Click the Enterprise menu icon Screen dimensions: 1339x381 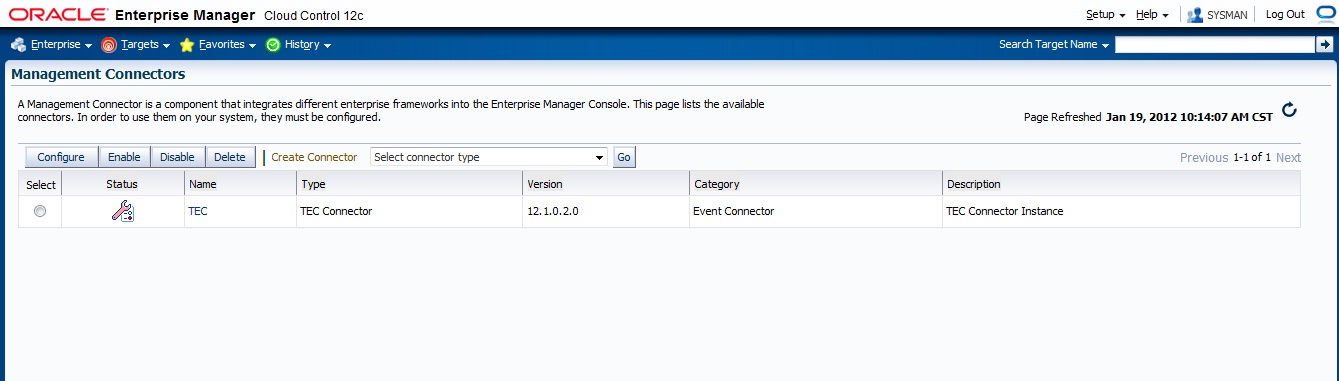coord(18,45)
